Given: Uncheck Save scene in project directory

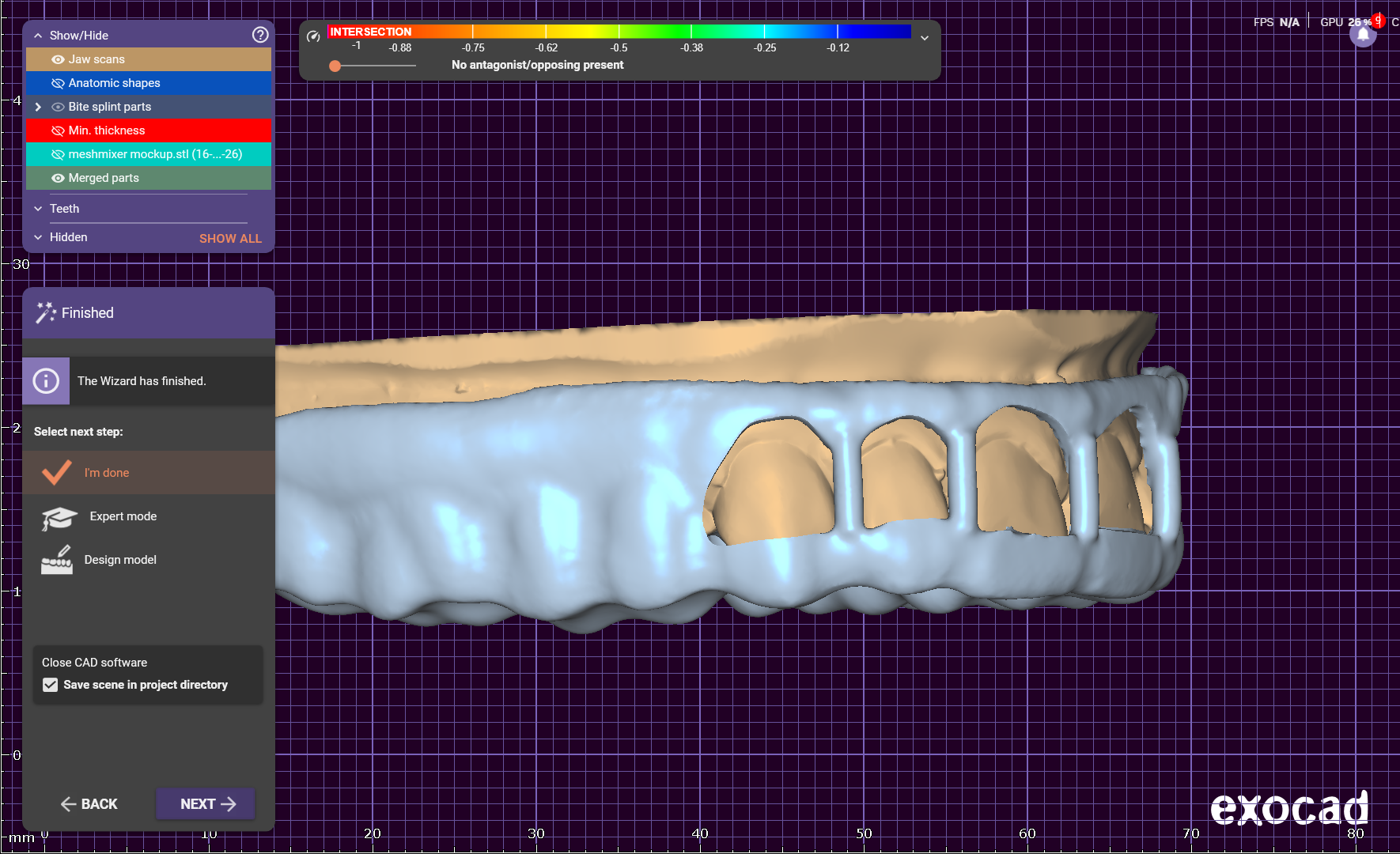Looking at the screenshot, I should [x=51, y=685].
